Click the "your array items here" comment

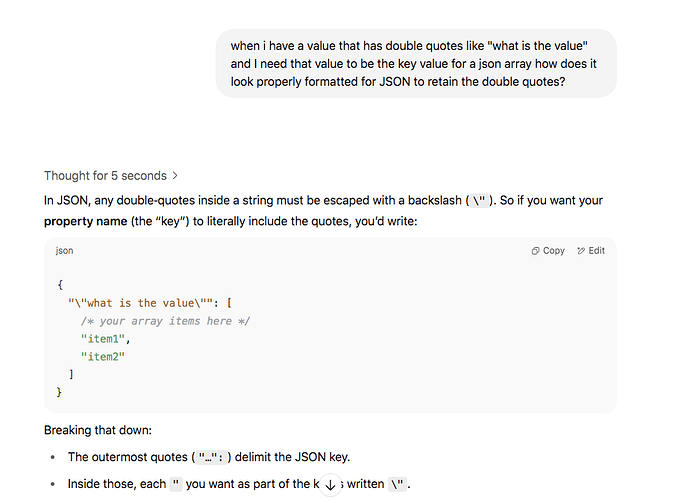pyautogui.click(x=165, y=321)
